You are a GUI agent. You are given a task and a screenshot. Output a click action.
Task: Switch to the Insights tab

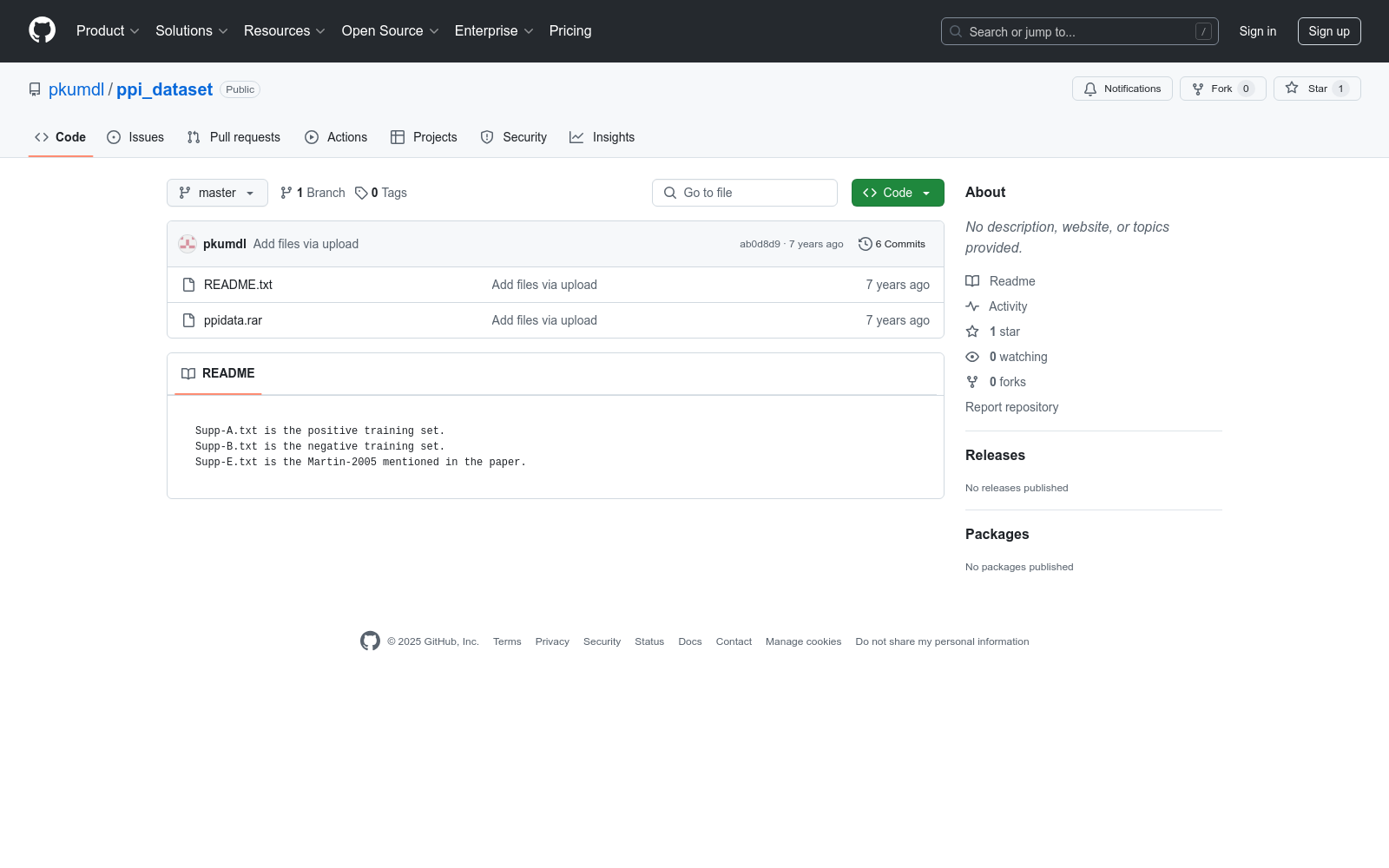tap(602, 137)
